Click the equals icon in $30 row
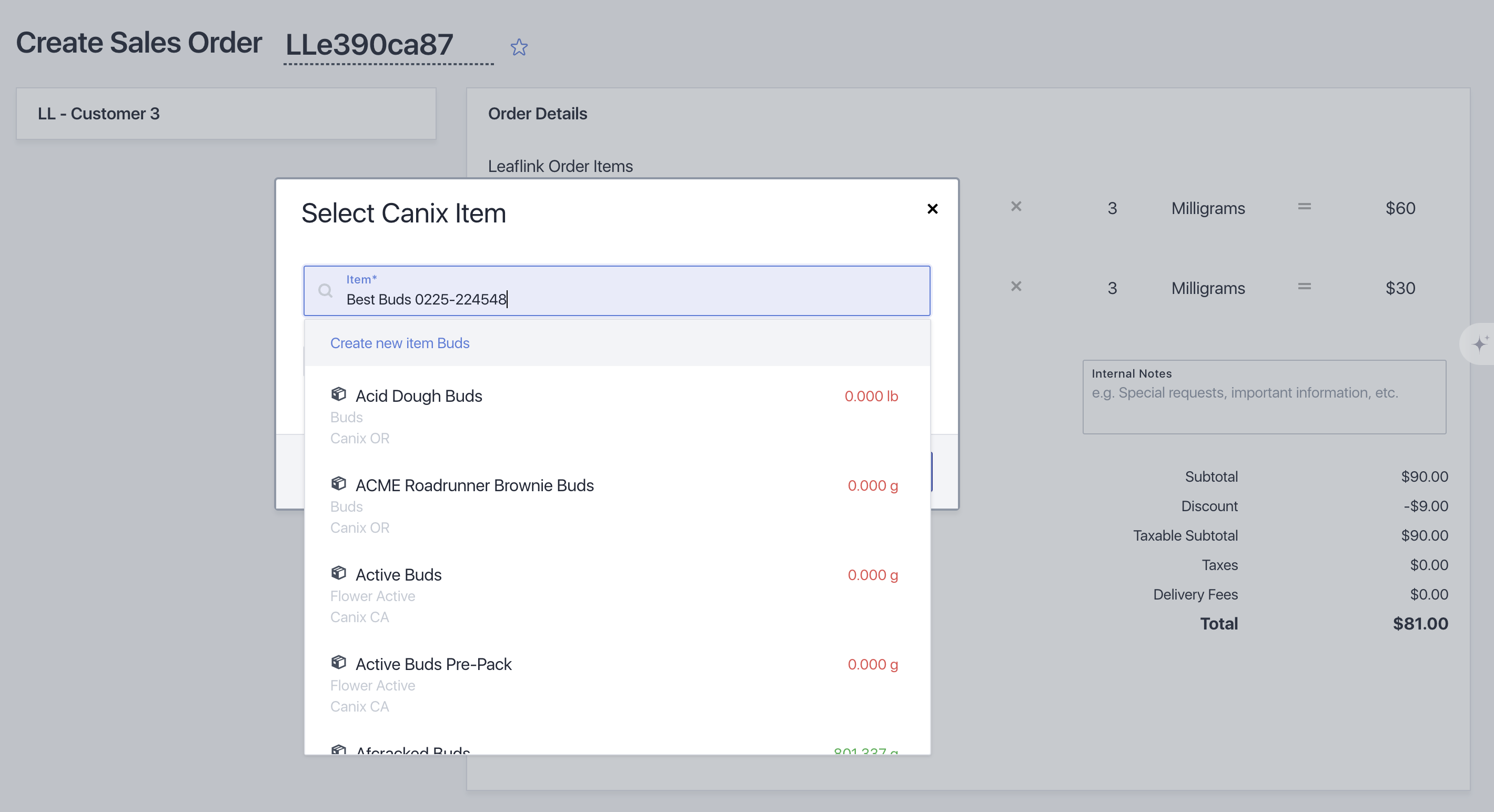This screenshot has width=1494, height=812. (x=1304, y=287)
